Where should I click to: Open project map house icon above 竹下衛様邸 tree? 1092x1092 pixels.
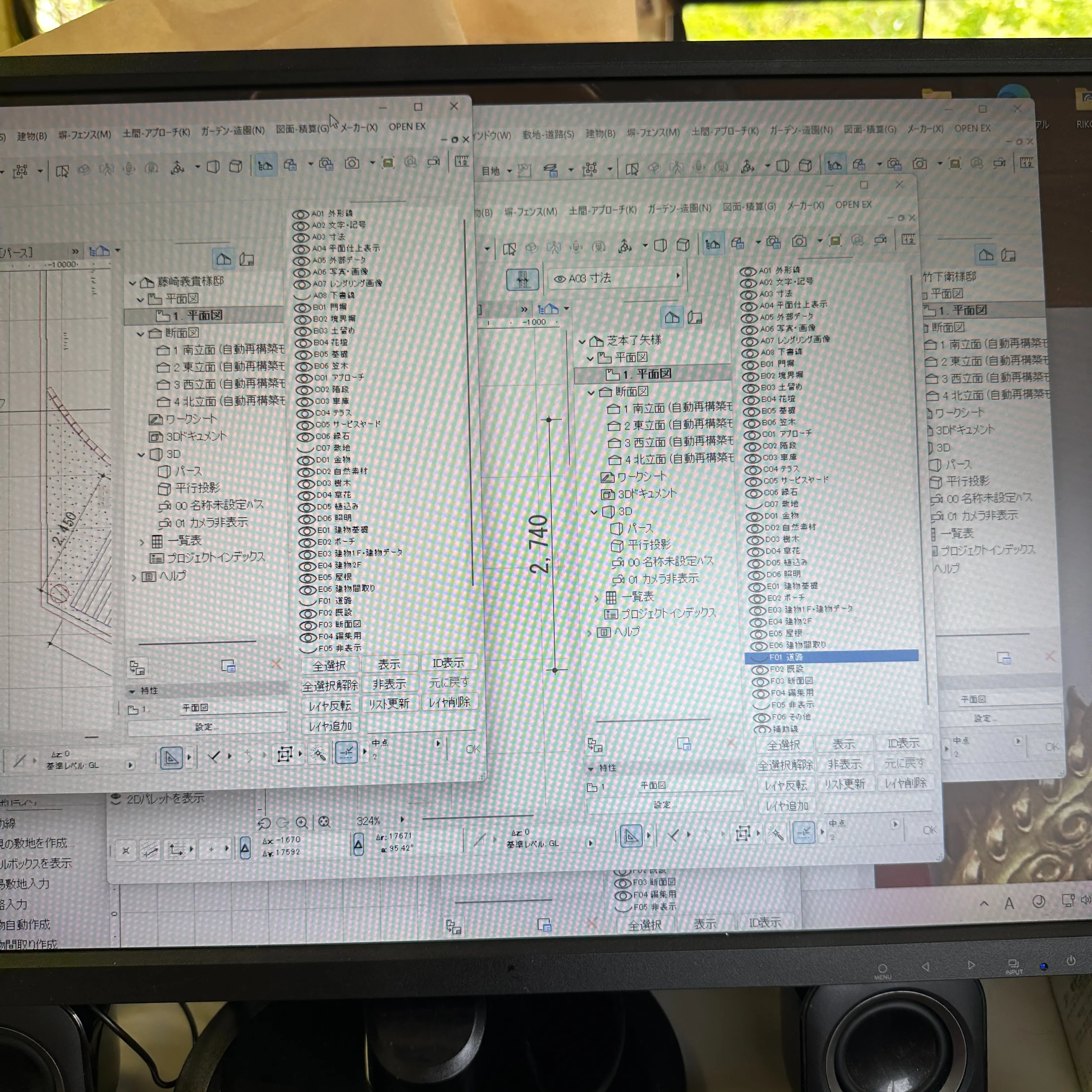(986, 255)
